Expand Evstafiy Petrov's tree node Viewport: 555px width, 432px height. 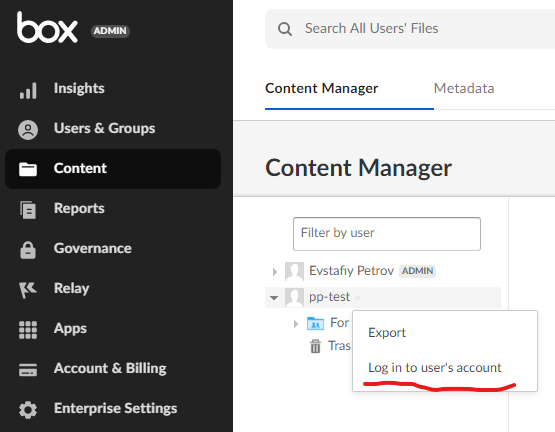click(x=275, y=272)
